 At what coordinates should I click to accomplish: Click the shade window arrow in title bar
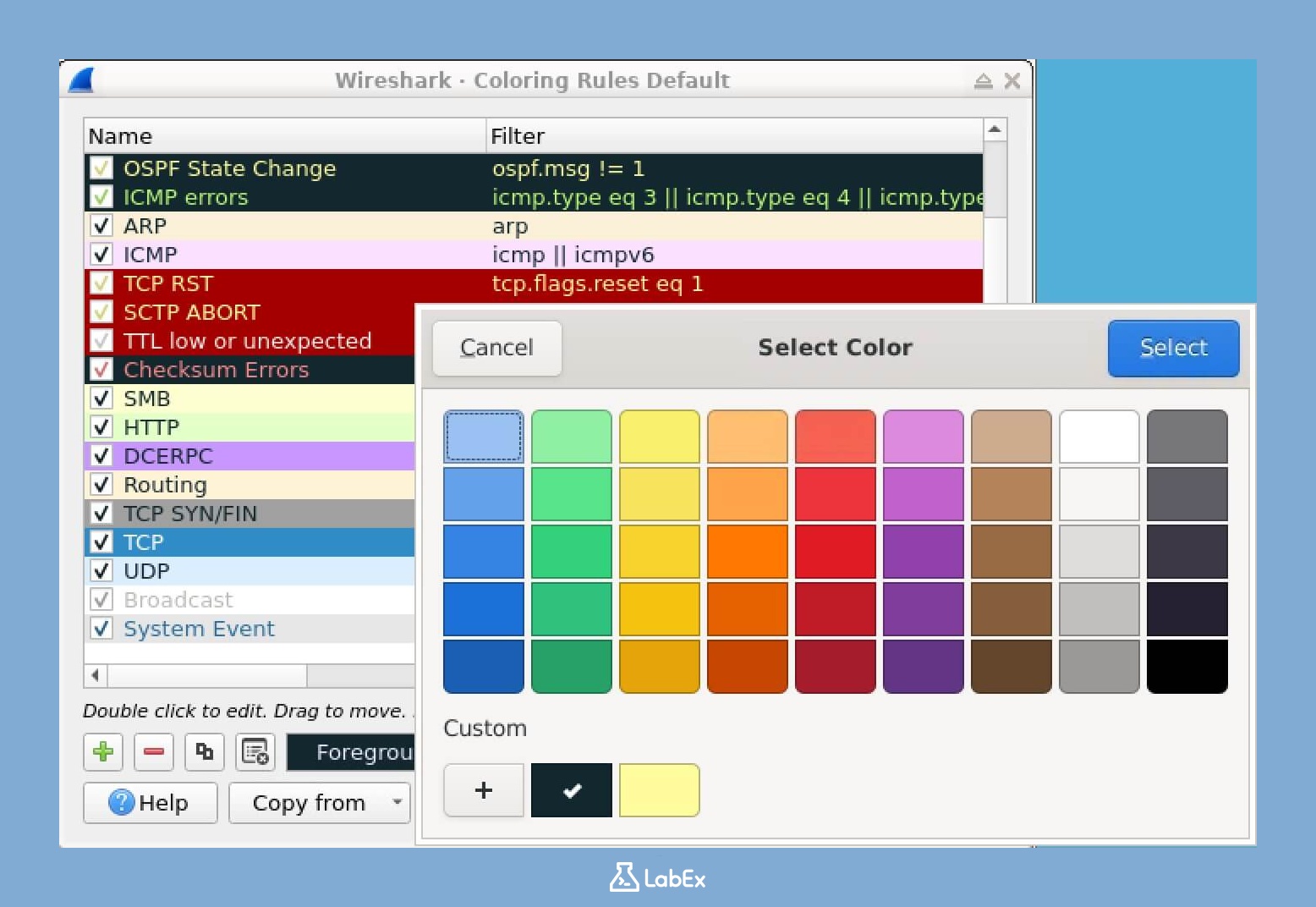click(983, 81)
